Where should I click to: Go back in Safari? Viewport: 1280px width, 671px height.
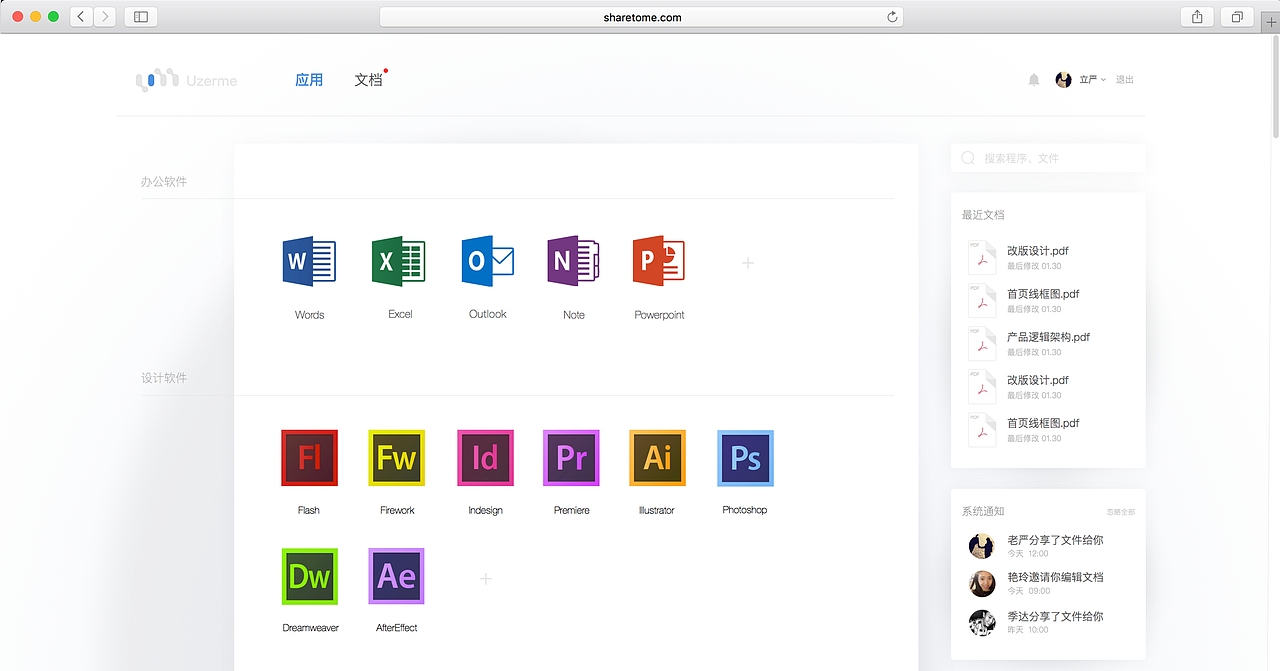click(x=81, y=17)
